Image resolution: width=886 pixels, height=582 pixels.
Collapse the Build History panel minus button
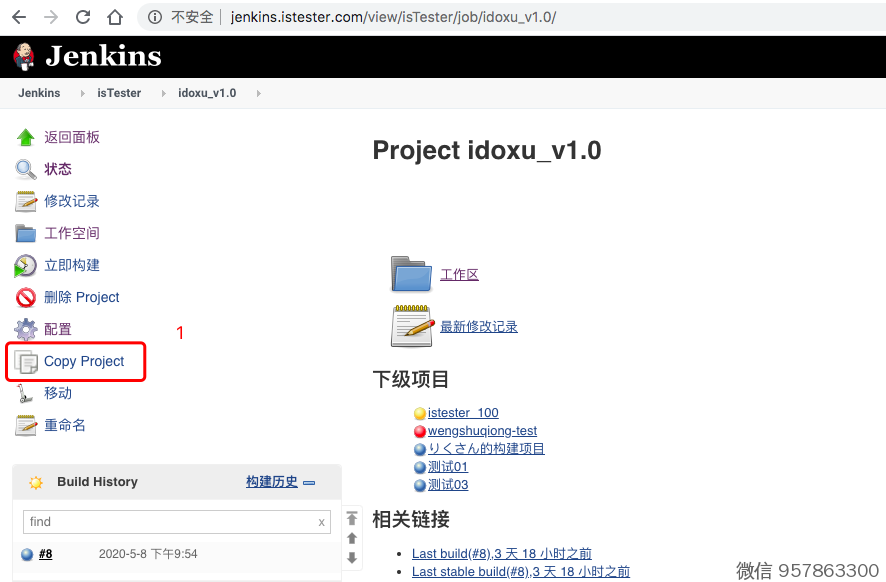click(310, 483)
